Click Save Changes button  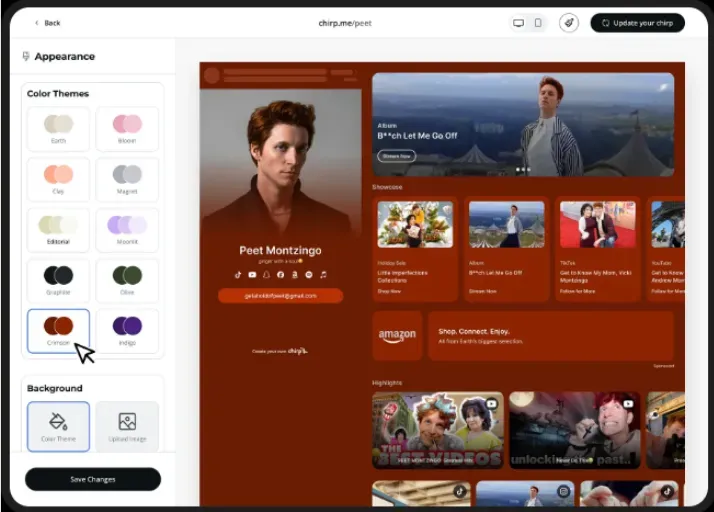click(93, 479)
